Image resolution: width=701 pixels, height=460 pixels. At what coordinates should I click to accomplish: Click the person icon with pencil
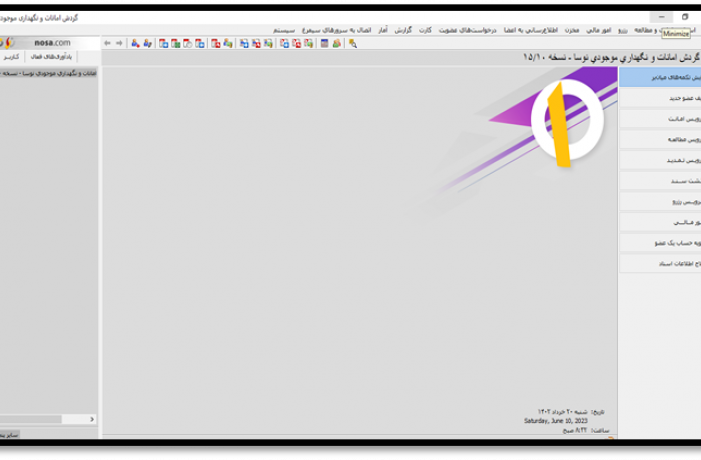147,43
